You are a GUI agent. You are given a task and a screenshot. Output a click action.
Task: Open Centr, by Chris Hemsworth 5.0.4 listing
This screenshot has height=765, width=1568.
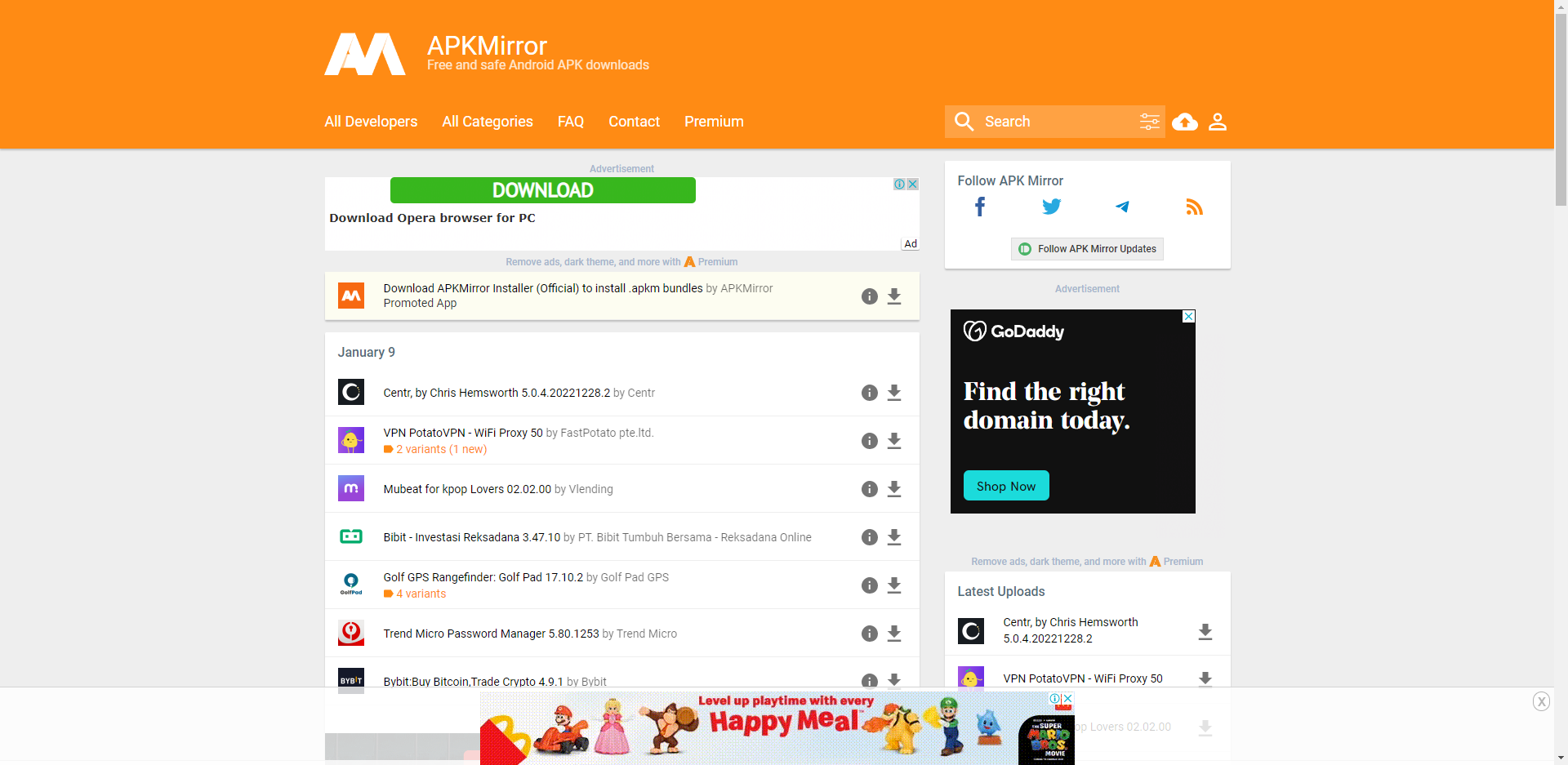[x=497, y=393]
